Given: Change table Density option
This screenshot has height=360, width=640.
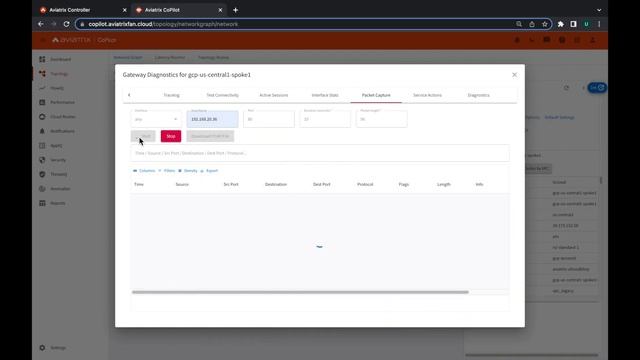Looking at the screenshot, I should pos(188,171).
